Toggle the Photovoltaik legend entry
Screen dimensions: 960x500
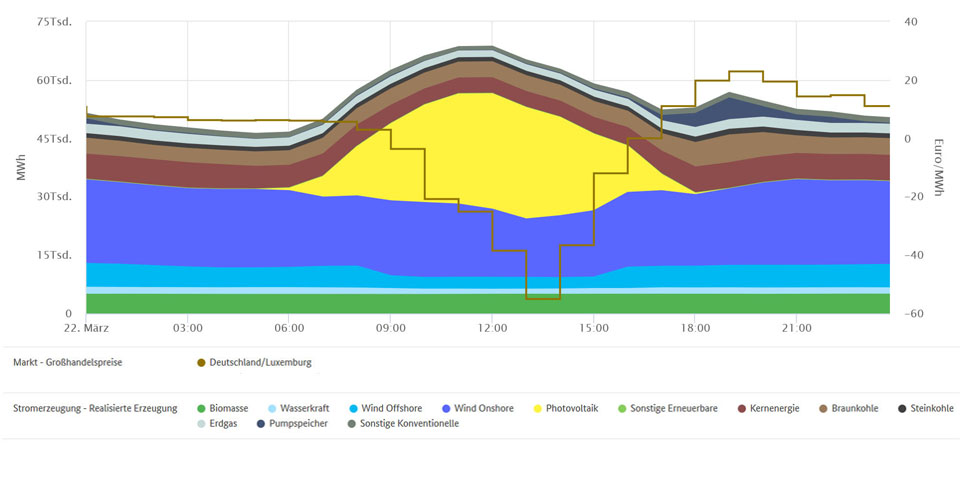tap(566, 408)
